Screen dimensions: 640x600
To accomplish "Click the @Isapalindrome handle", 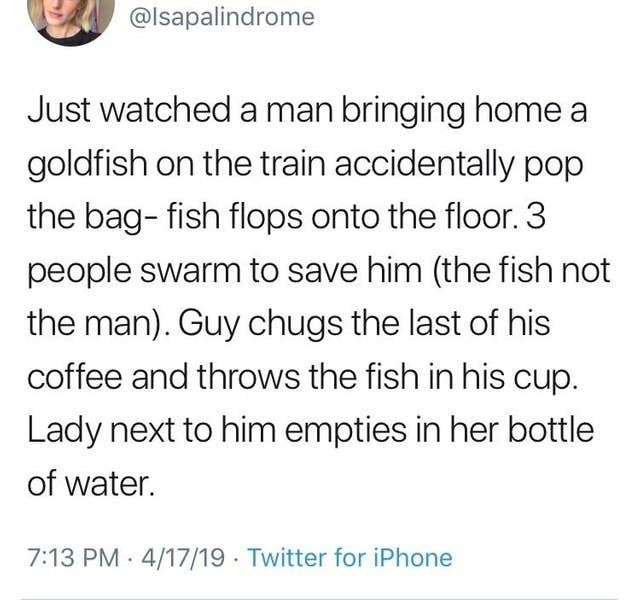I will (x=221, y=17).
